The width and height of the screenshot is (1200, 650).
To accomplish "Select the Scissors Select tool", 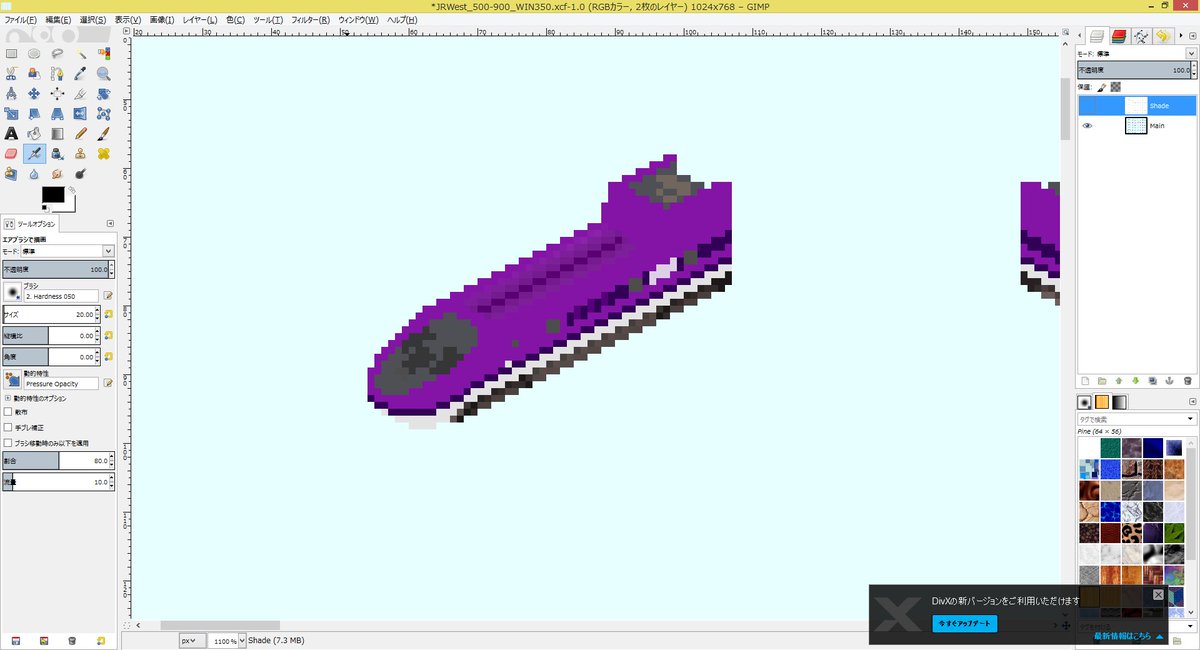I will coord(11,73).
